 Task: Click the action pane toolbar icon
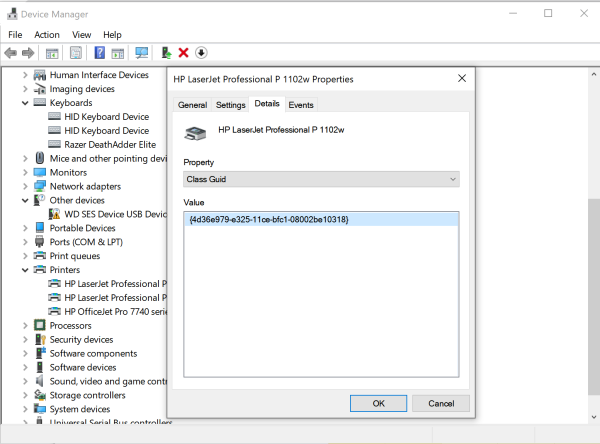tap(117, 53)
